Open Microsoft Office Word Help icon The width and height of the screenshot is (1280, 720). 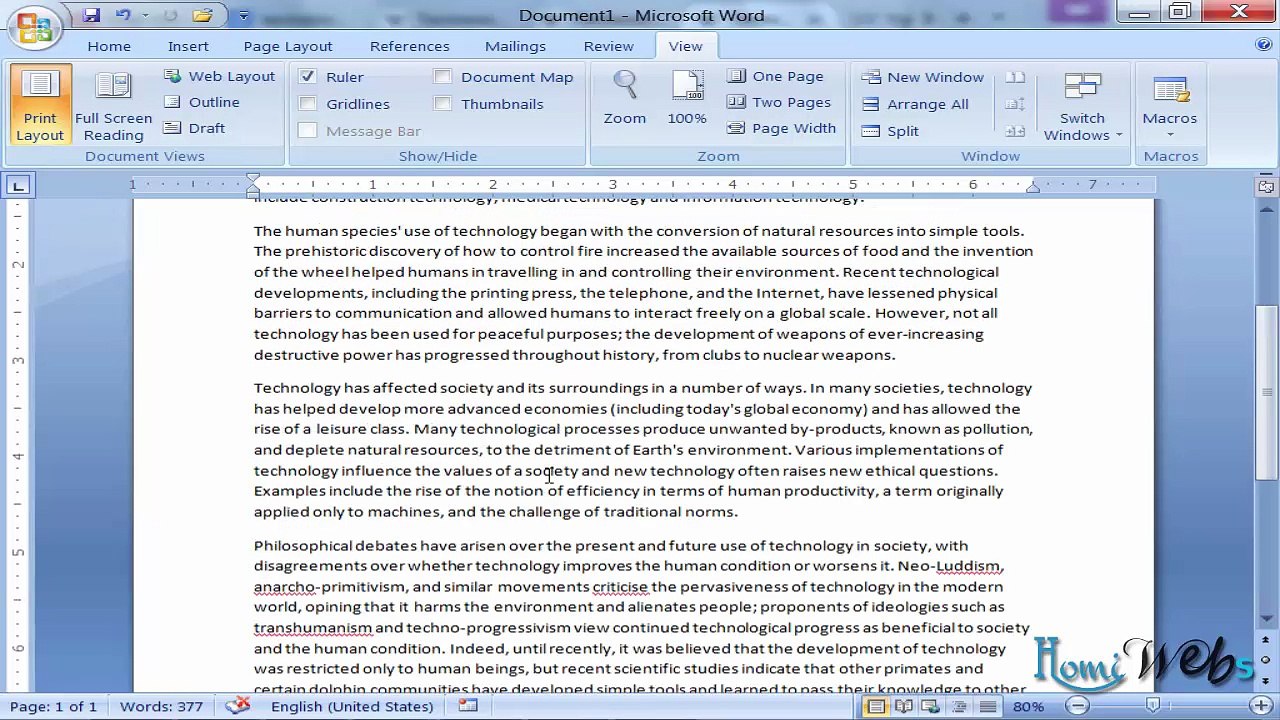pos(1264,45)
